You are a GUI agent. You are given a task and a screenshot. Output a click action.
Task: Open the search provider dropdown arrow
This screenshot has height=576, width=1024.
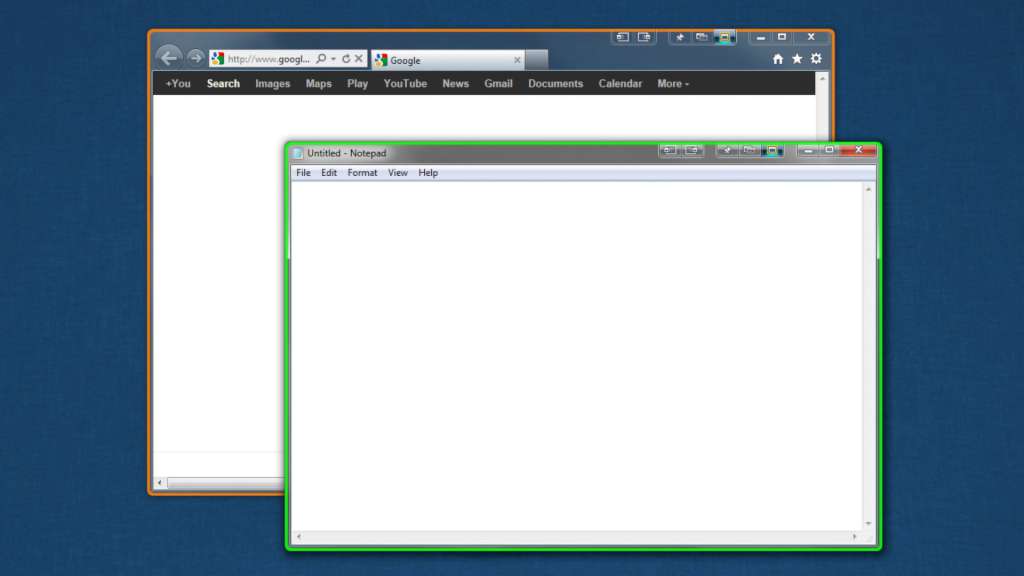point(331,58)
